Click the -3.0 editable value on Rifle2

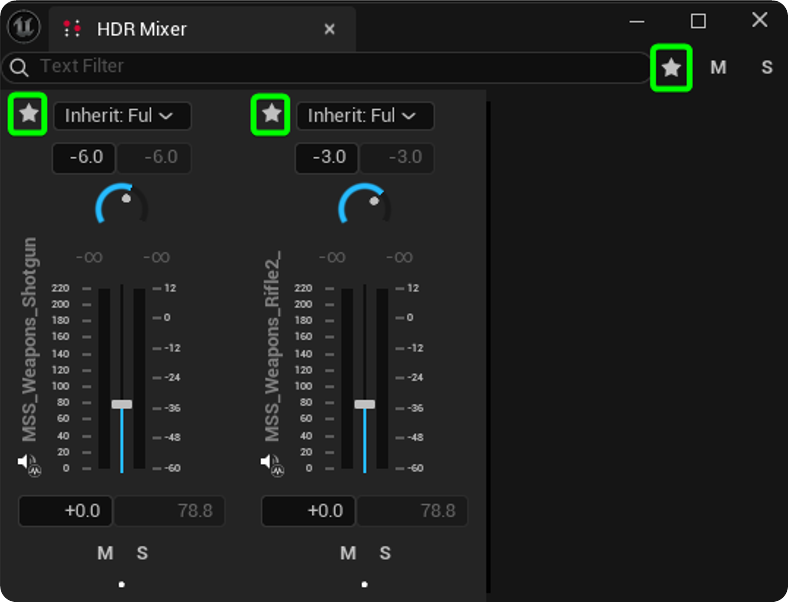(x=327, y=158)
